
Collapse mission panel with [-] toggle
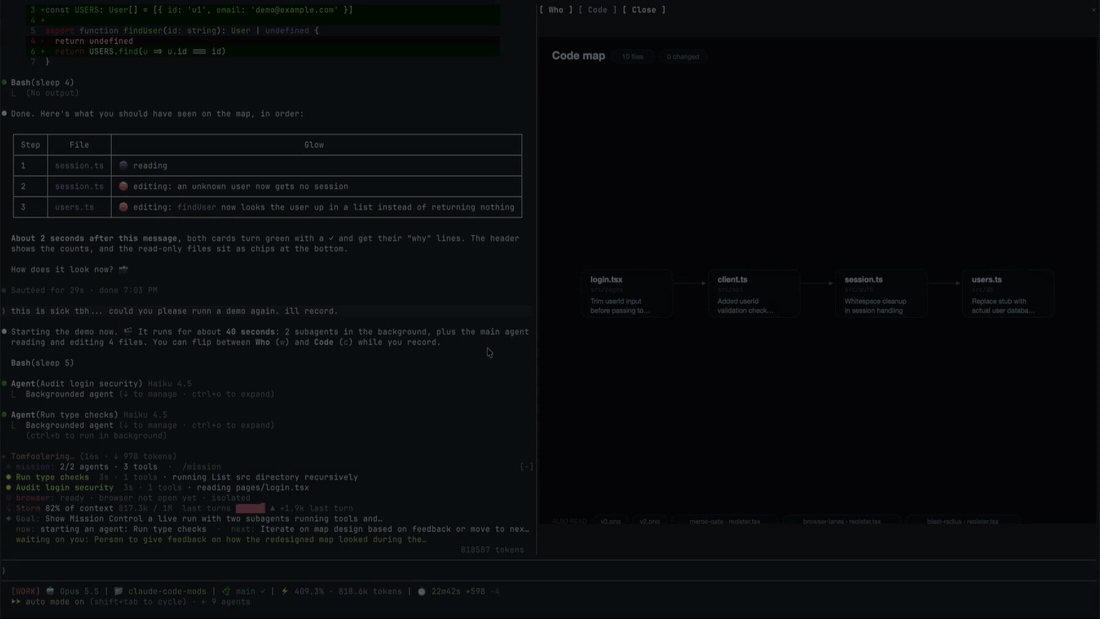(x=526, y=467)
